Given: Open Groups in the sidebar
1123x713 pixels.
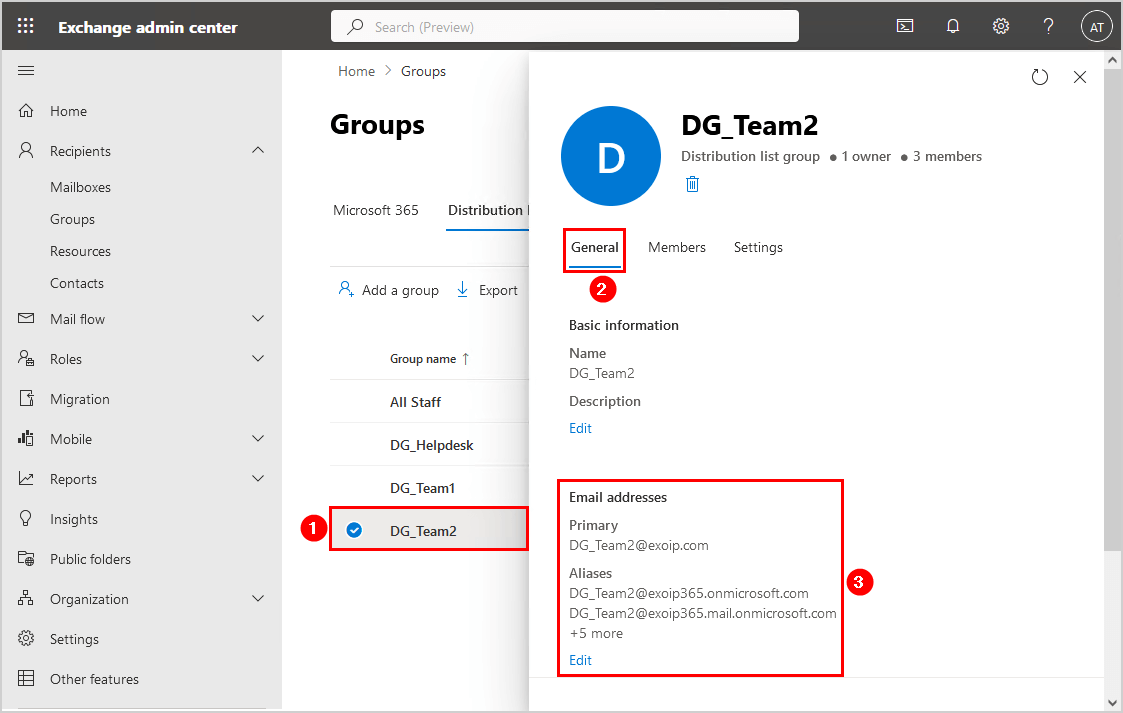Looking at the screenshot, I should (72, 219).
